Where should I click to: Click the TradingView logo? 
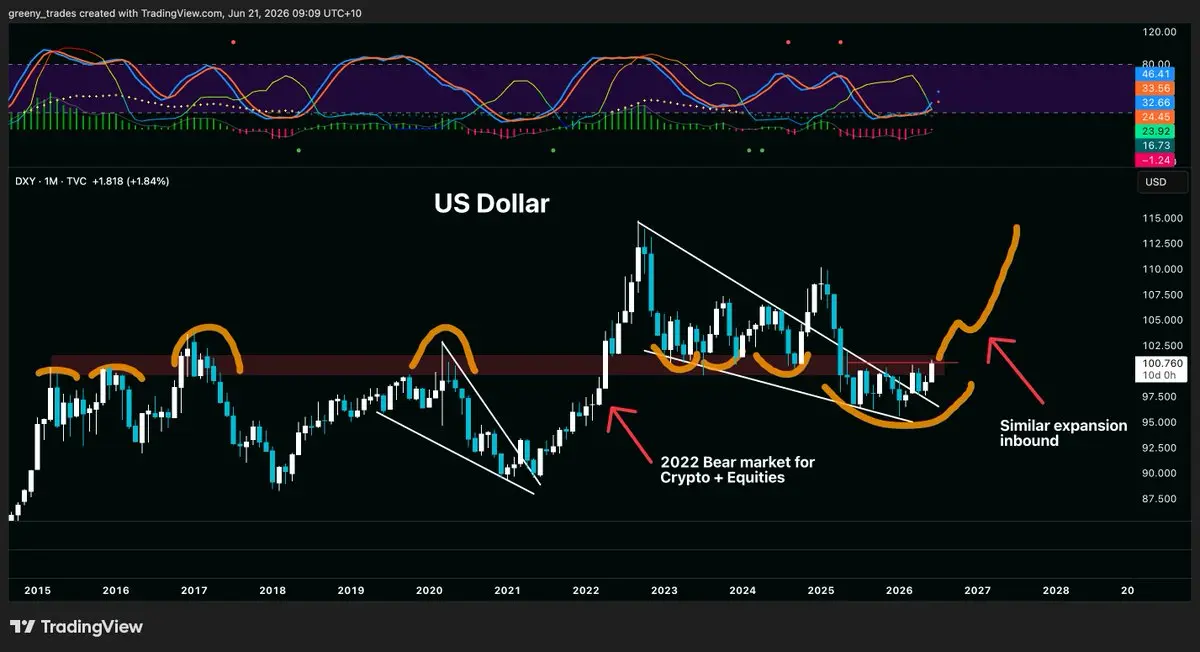(76, 627)
